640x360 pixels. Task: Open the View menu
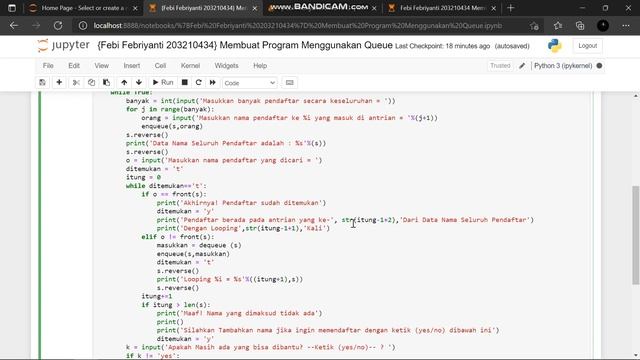point(102,65)
